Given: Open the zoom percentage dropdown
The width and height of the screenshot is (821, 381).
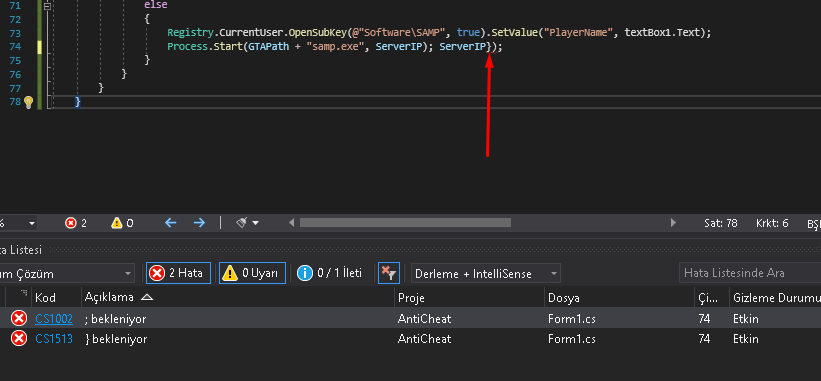Looking at the screenshot, I should pyautogui.click(x=31, y=223).
